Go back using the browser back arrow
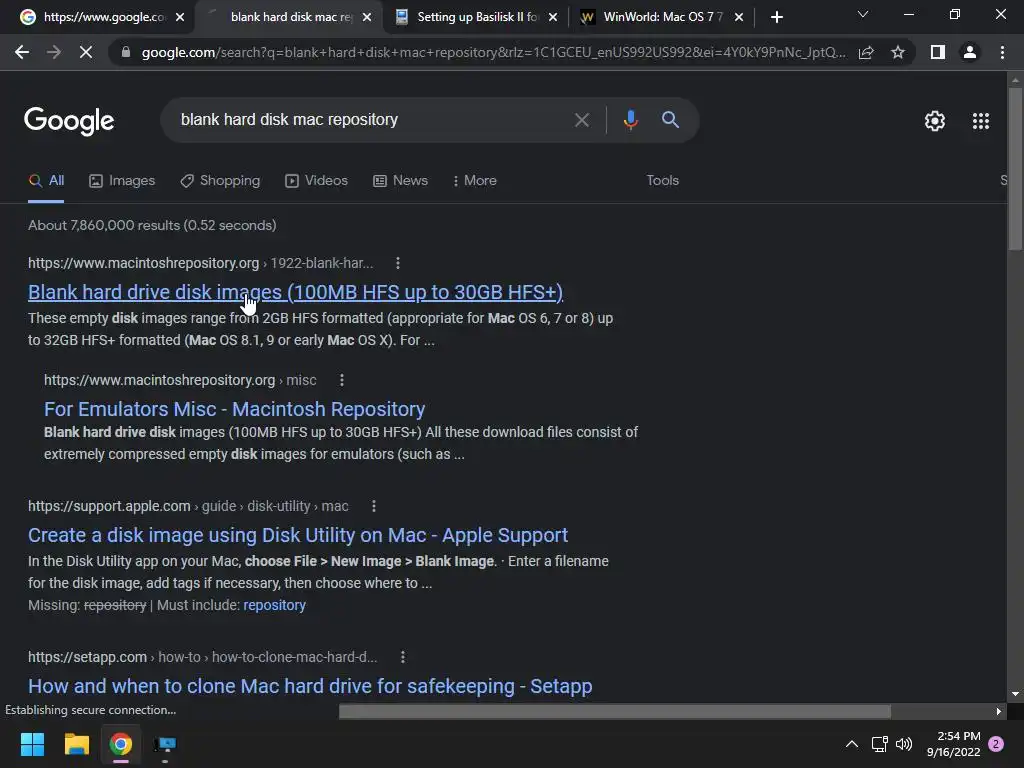The width and height of the screenshot is (1024, 768). [22, 52]
